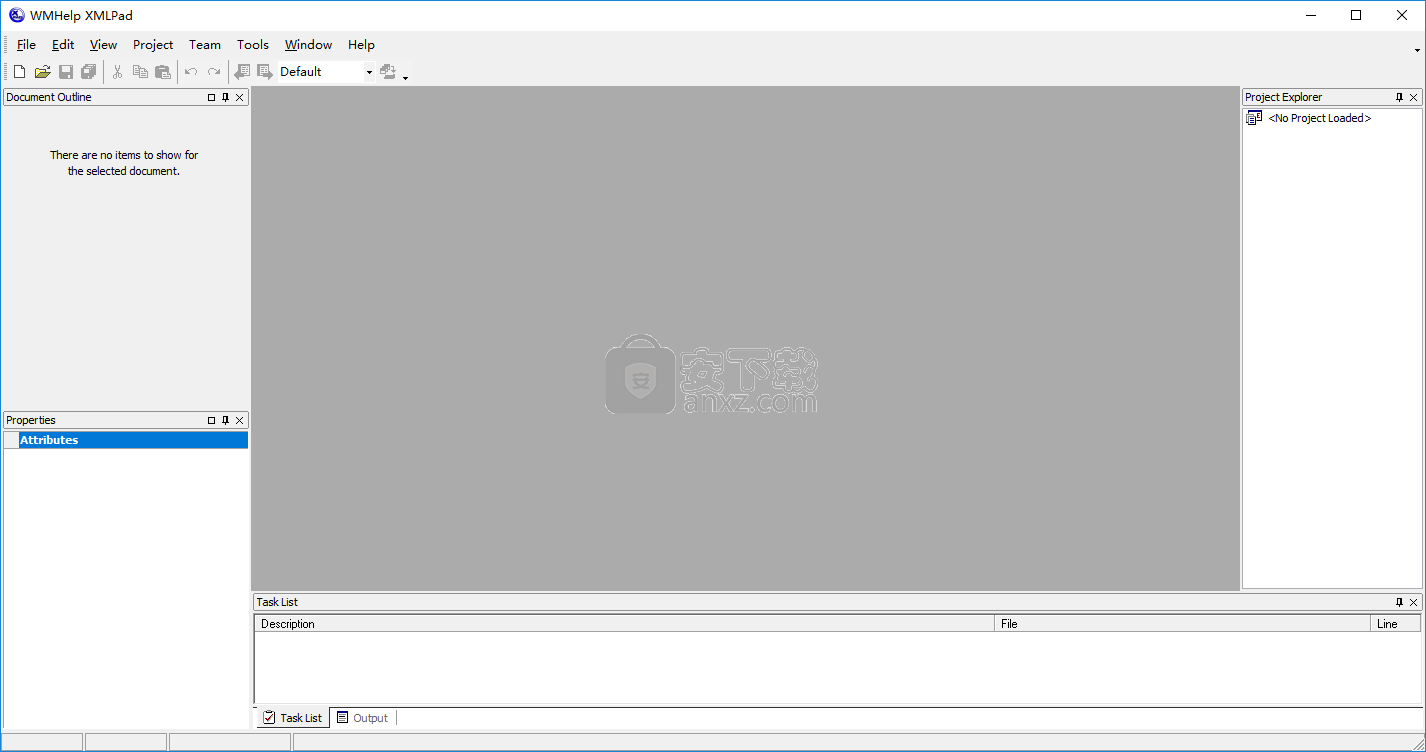Screen dimensions: 1426x752
Task: Click the Save floppy disk icon
Action: (66, 72)
